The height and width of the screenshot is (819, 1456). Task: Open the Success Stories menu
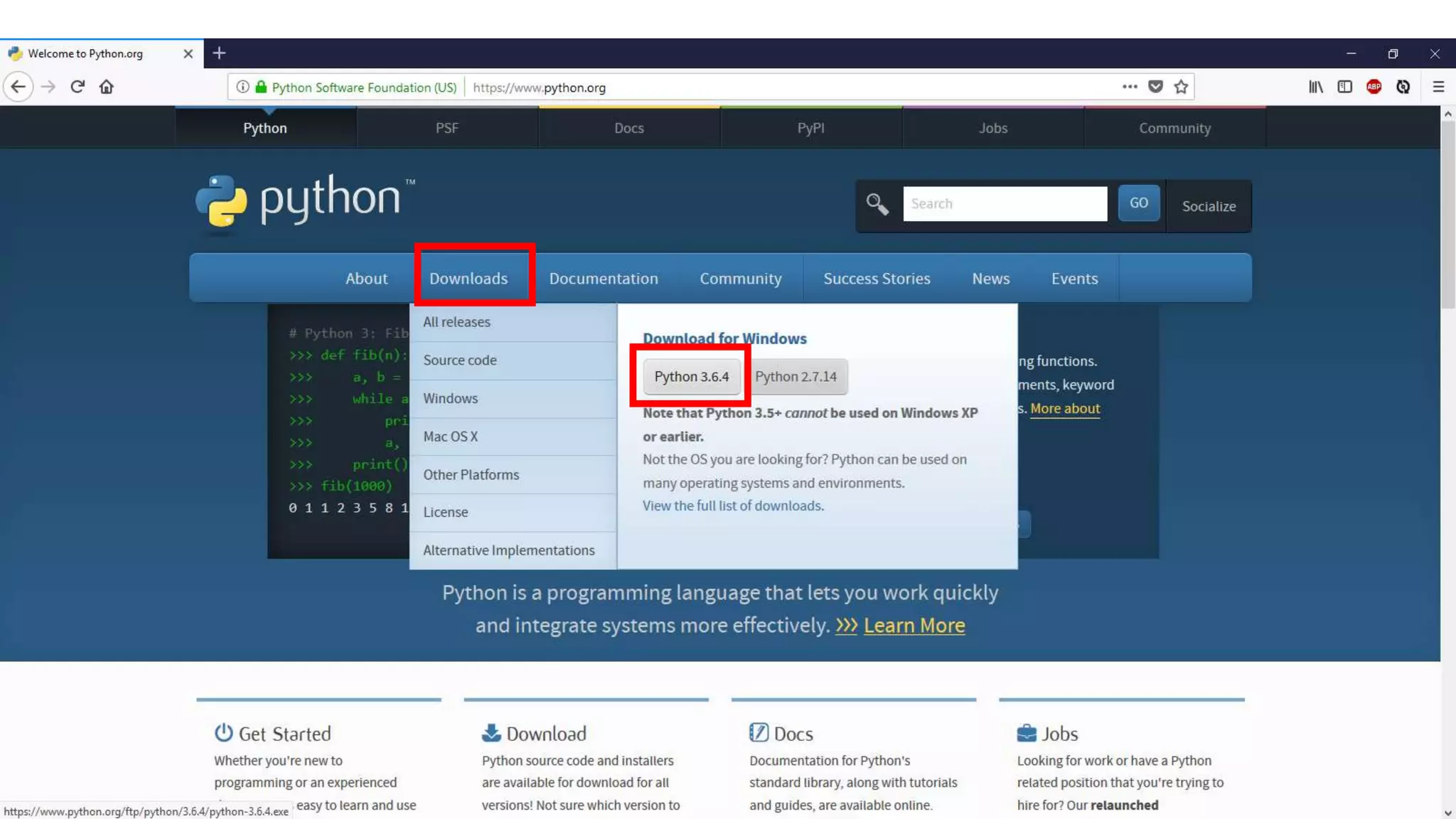[x=877, y=279]
